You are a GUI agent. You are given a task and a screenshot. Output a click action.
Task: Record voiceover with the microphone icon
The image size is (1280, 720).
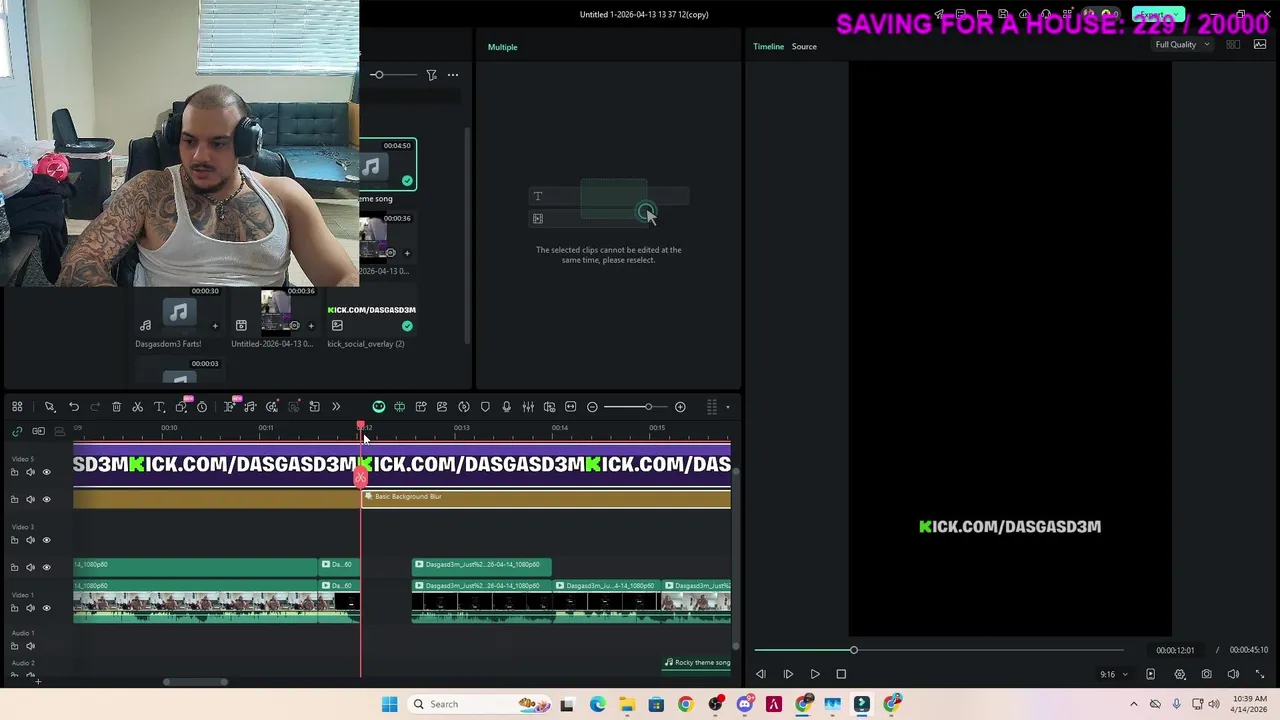(507, 407)
